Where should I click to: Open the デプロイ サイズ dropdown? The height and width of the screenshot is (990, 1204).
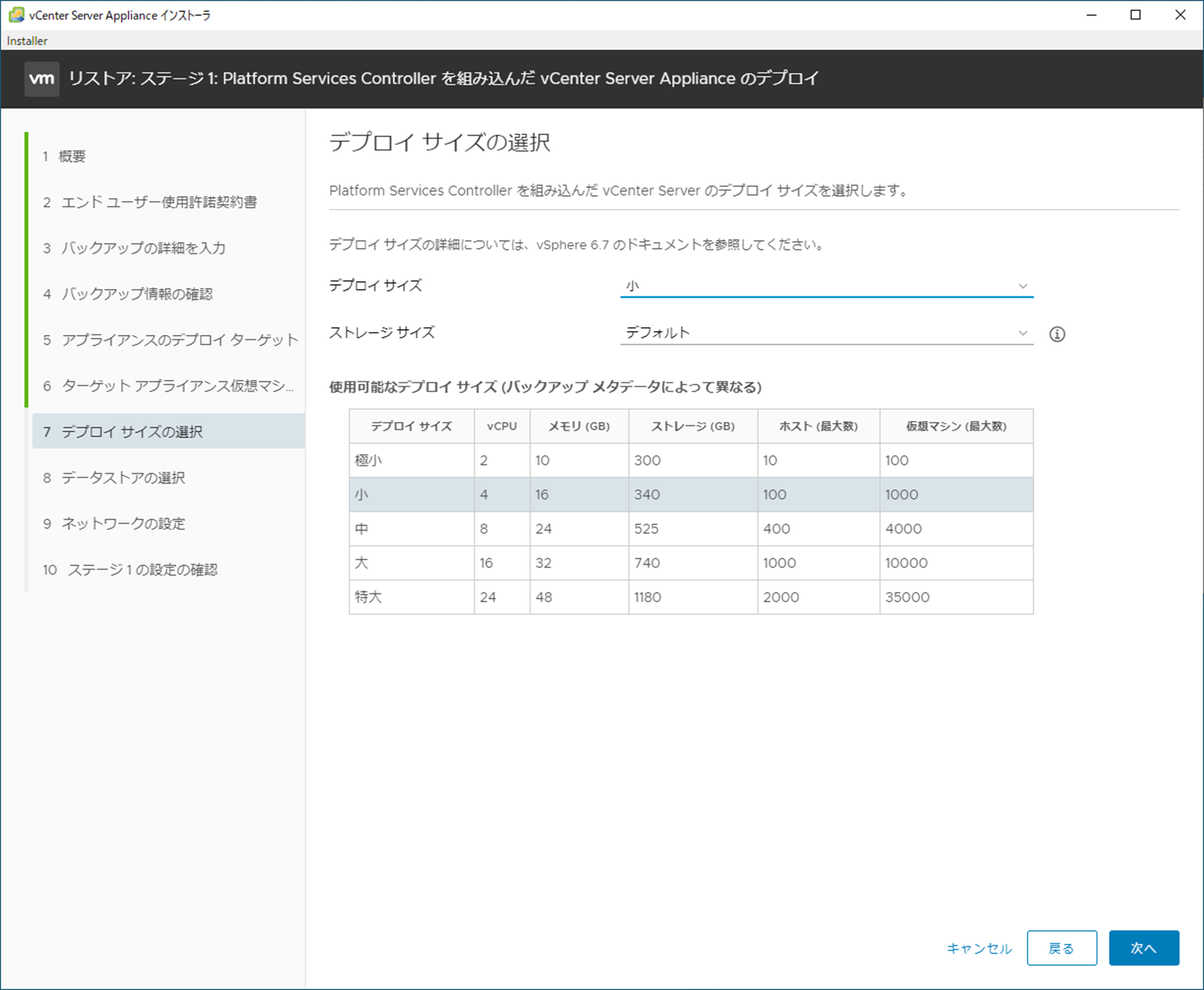[x=825, y=286]
